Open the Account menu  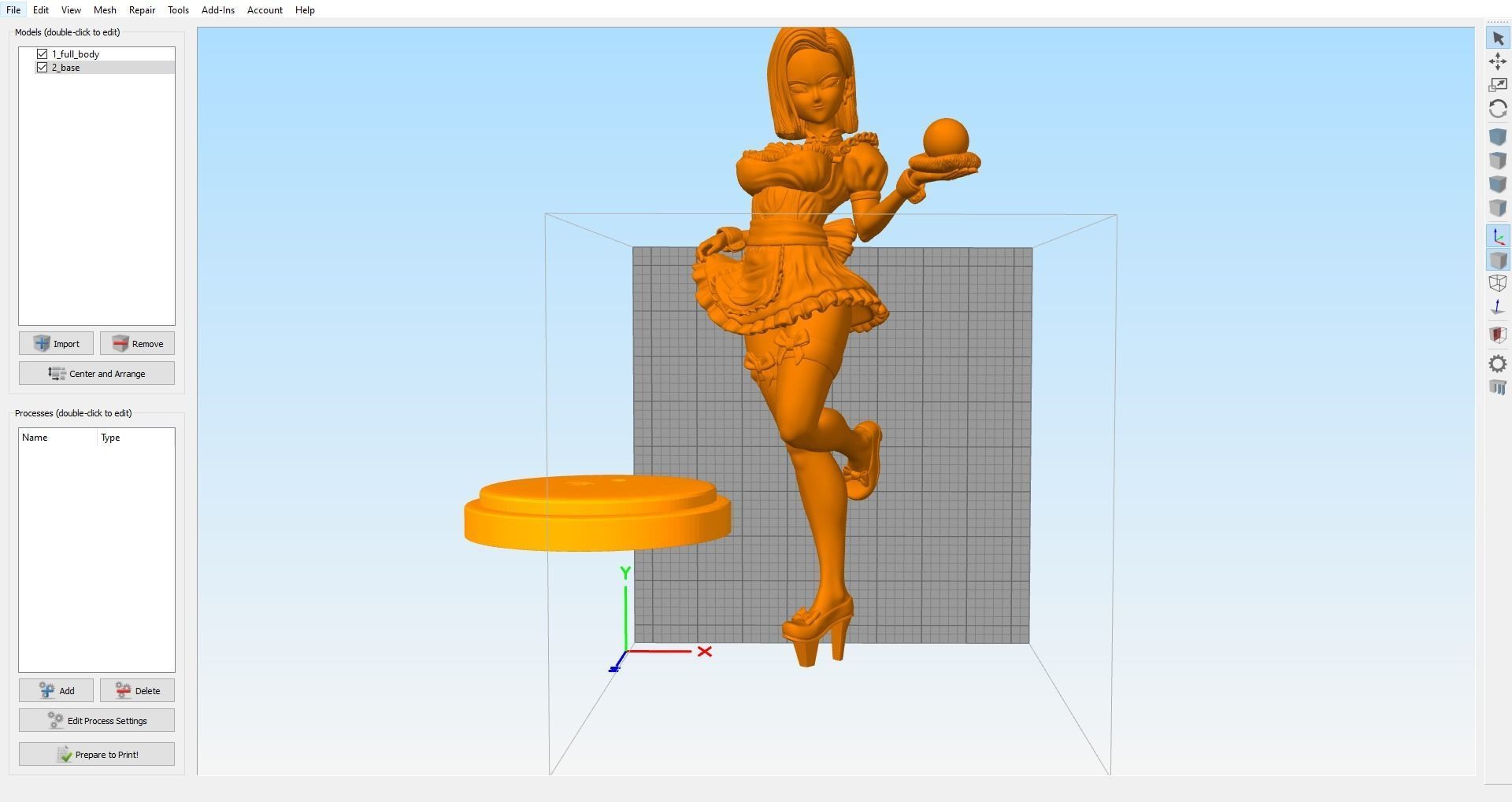[265, 10]
